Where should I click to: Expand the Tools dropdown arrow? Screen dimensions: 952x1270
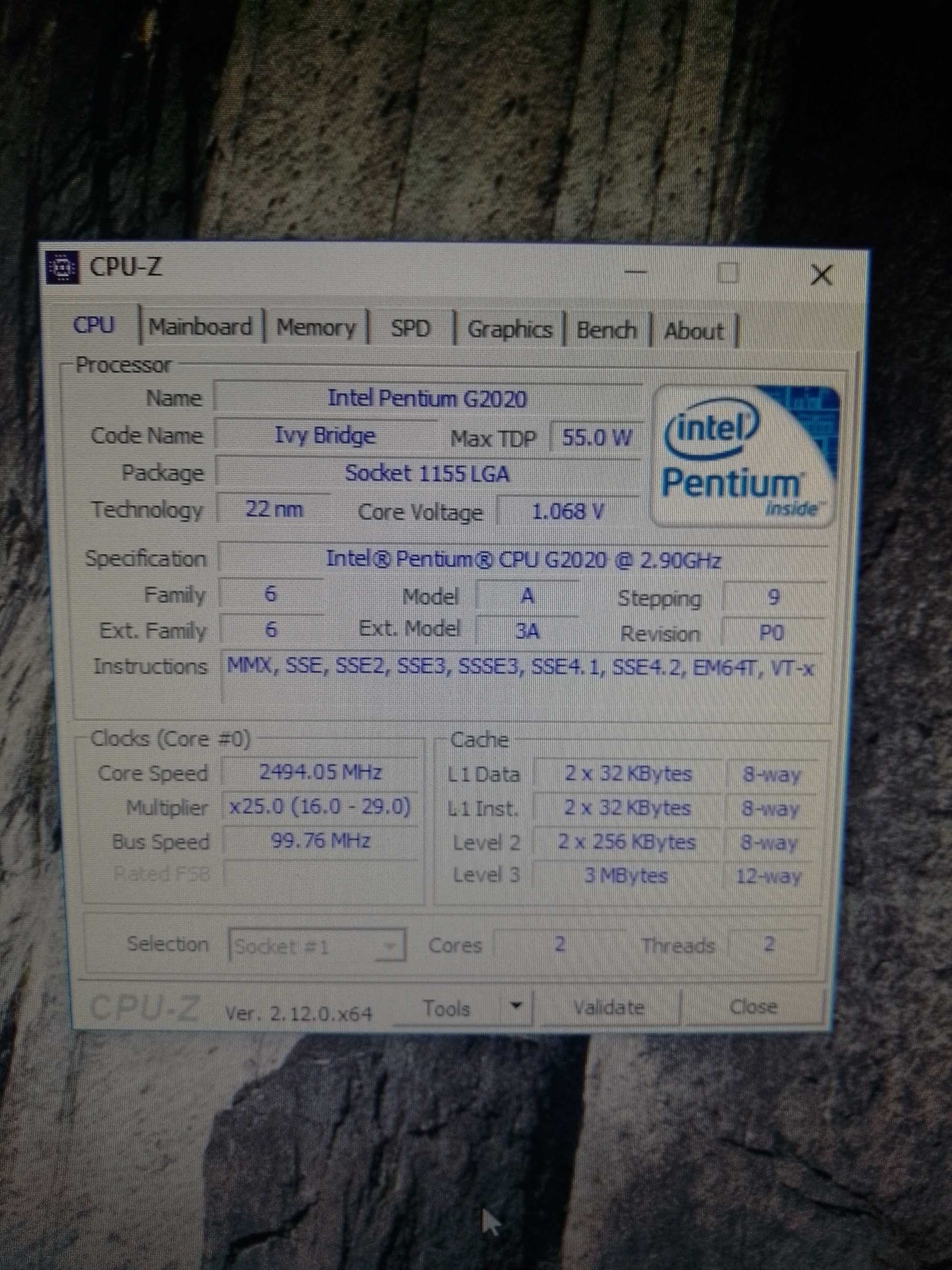point(516,1006)
